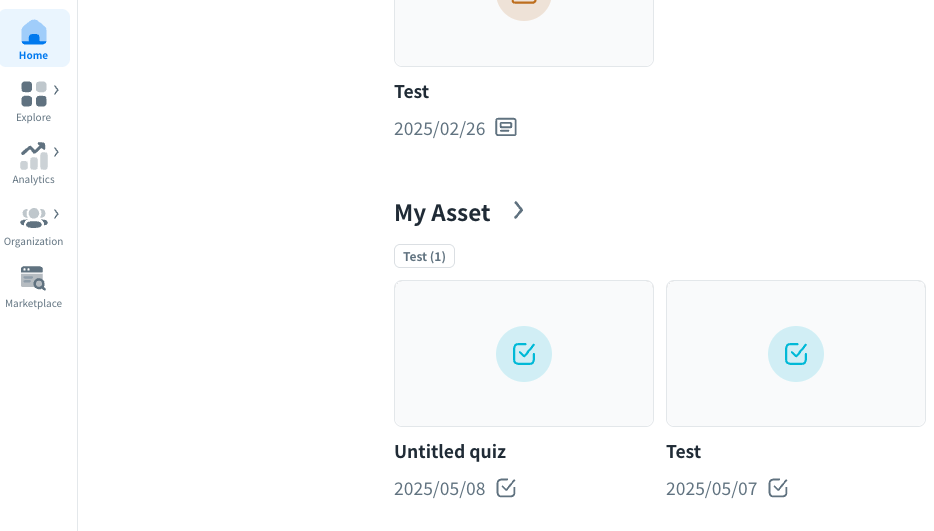Open the Untitled quiz title link
The width and height of the screenshot is (934, 531).
(x=450, y=452)
